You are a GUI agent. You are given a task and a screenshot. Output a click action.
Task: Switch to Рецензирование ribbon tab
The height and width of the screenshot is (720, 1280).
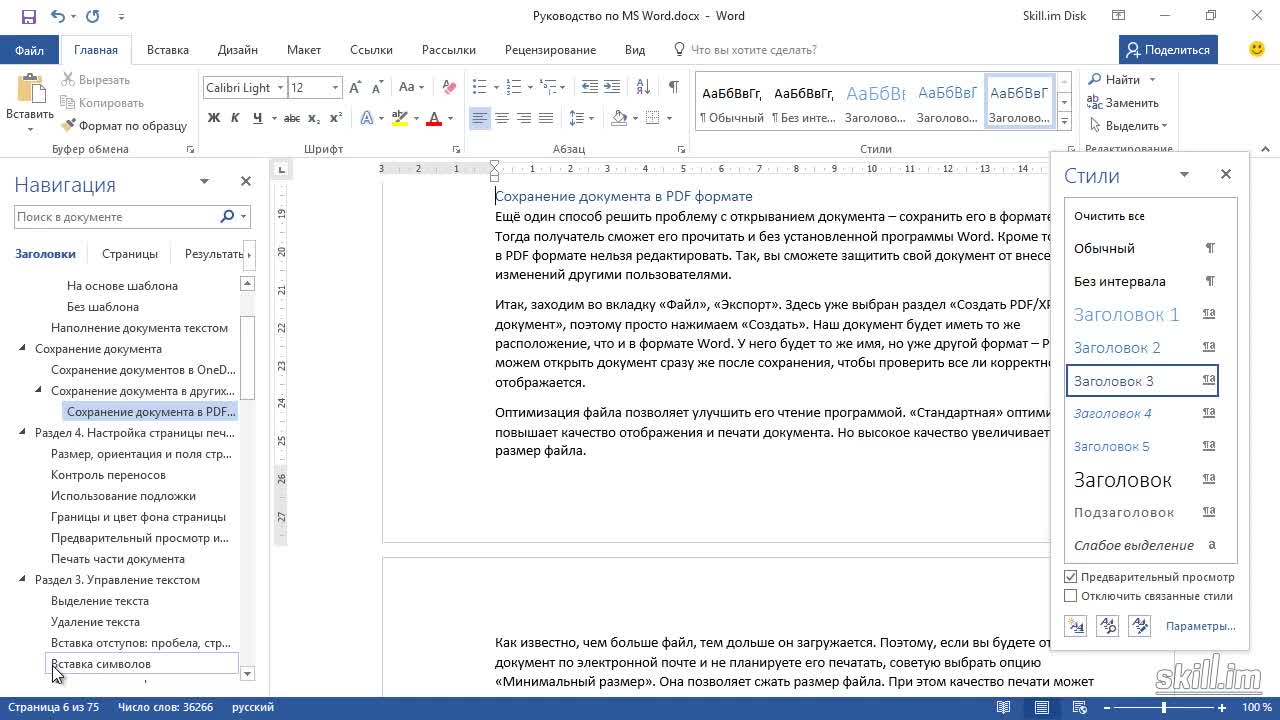tap(550, 50)
